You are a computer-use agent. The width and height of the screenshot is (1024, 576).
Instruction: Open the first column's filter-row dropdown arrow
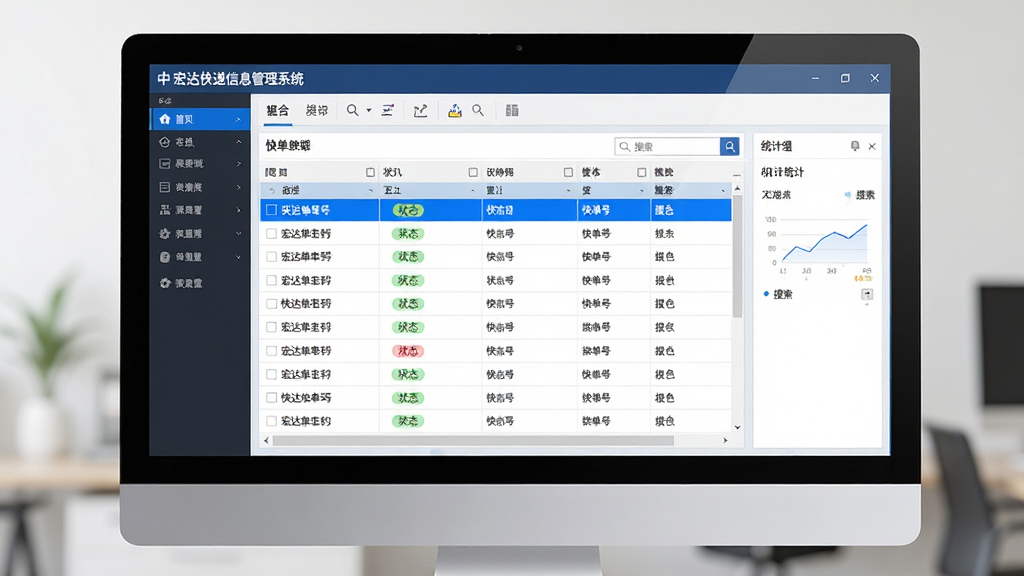pos(370,191)
